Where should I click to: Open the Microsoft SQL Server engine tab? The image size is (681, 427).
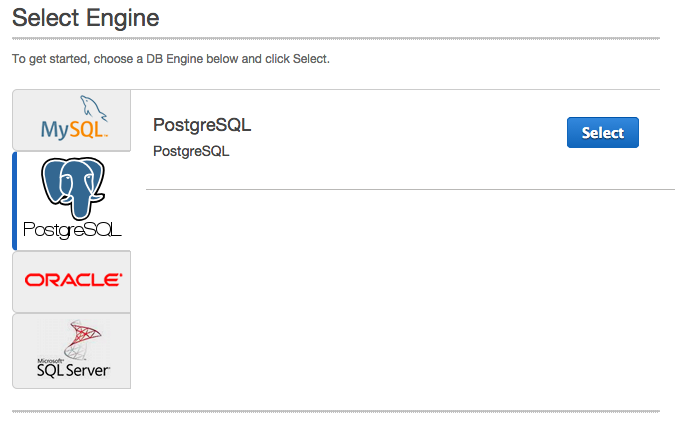(x=72, y=350)
